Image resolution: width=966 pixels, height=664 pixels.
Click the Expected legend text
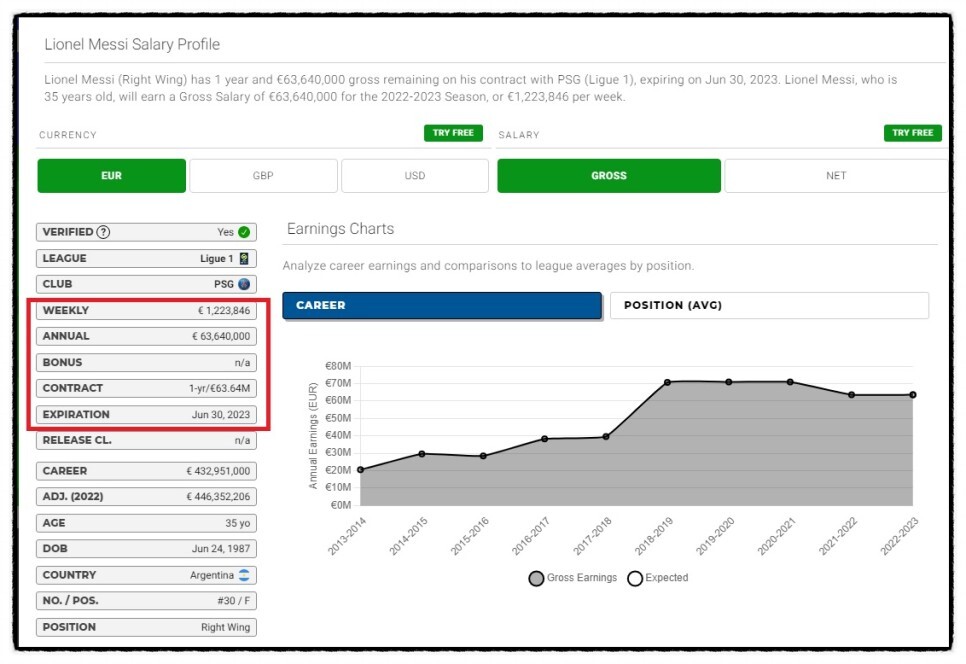coord(667,578)
